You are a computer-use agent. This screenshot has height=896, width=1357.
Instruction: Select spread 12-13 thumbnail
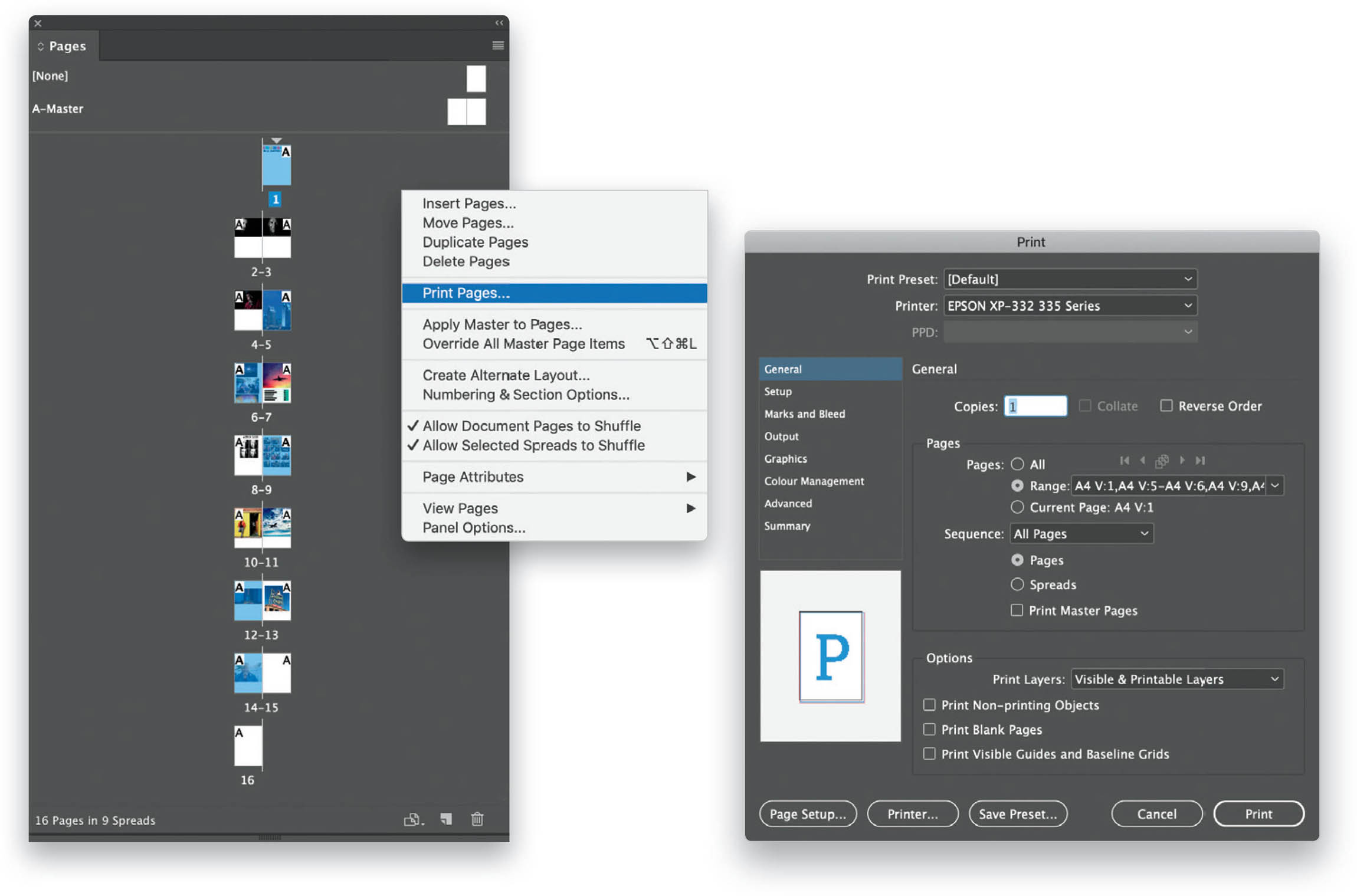(263, 600)
